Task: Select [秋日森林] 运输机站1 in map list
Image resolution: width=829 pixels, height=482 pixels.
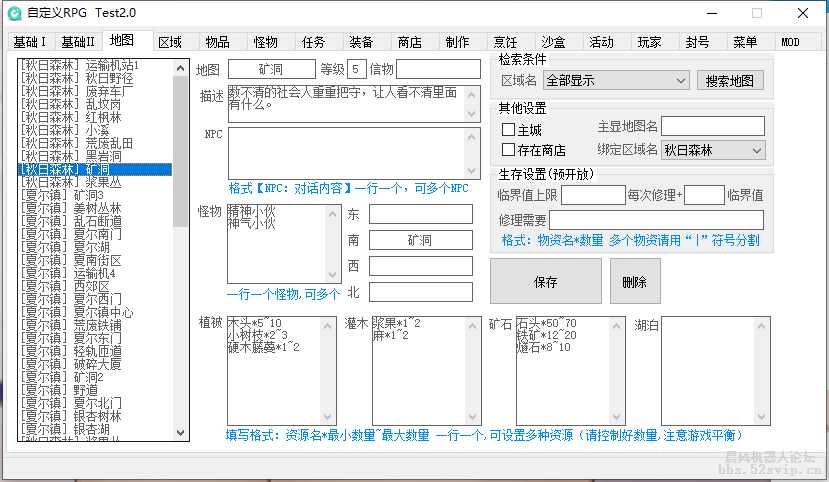Action: coord(95,65)
